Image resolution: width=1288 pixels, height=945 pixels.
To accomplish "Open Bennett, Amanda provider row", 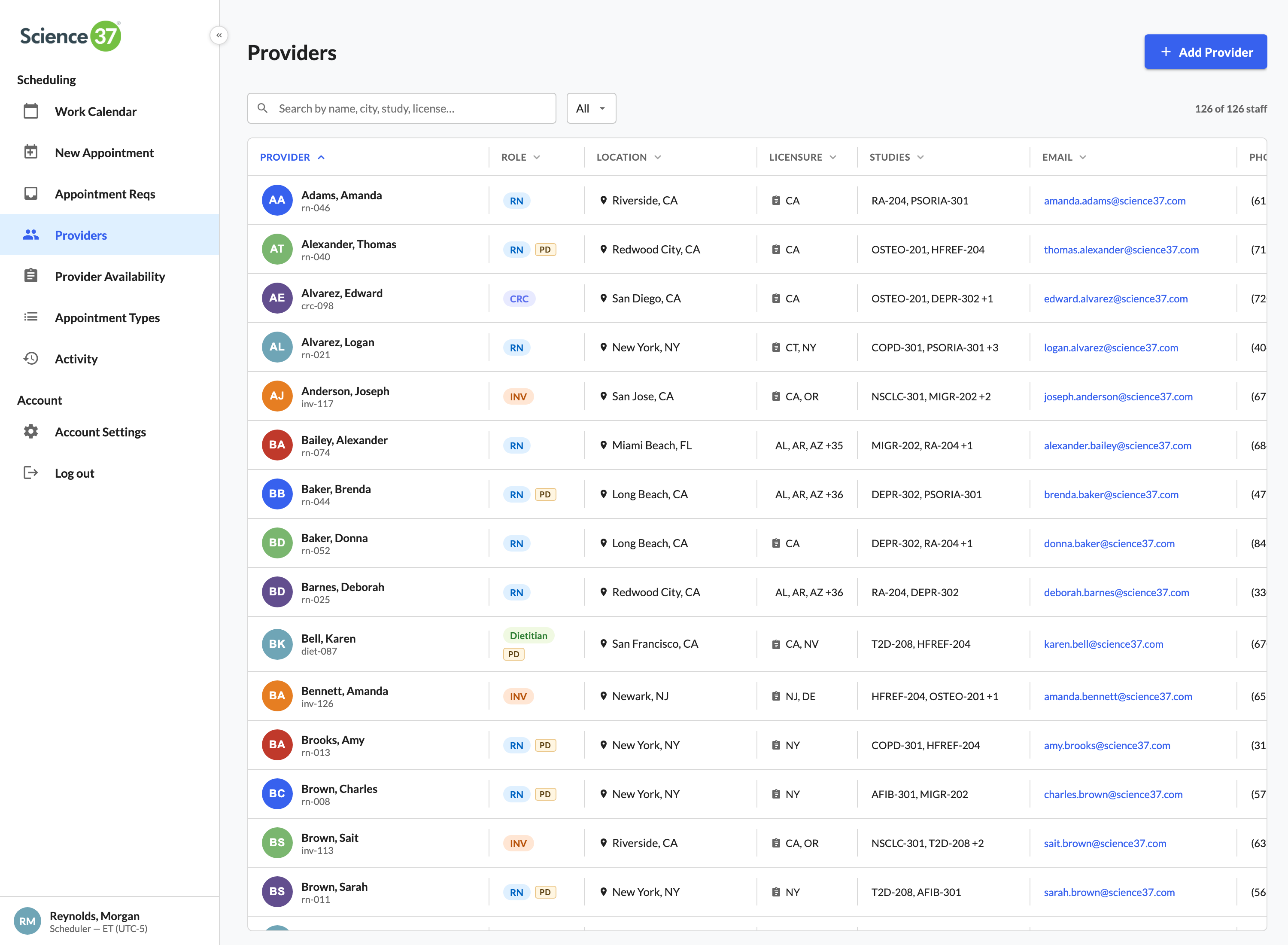I will pyautogui.click(x=757, y=696).
